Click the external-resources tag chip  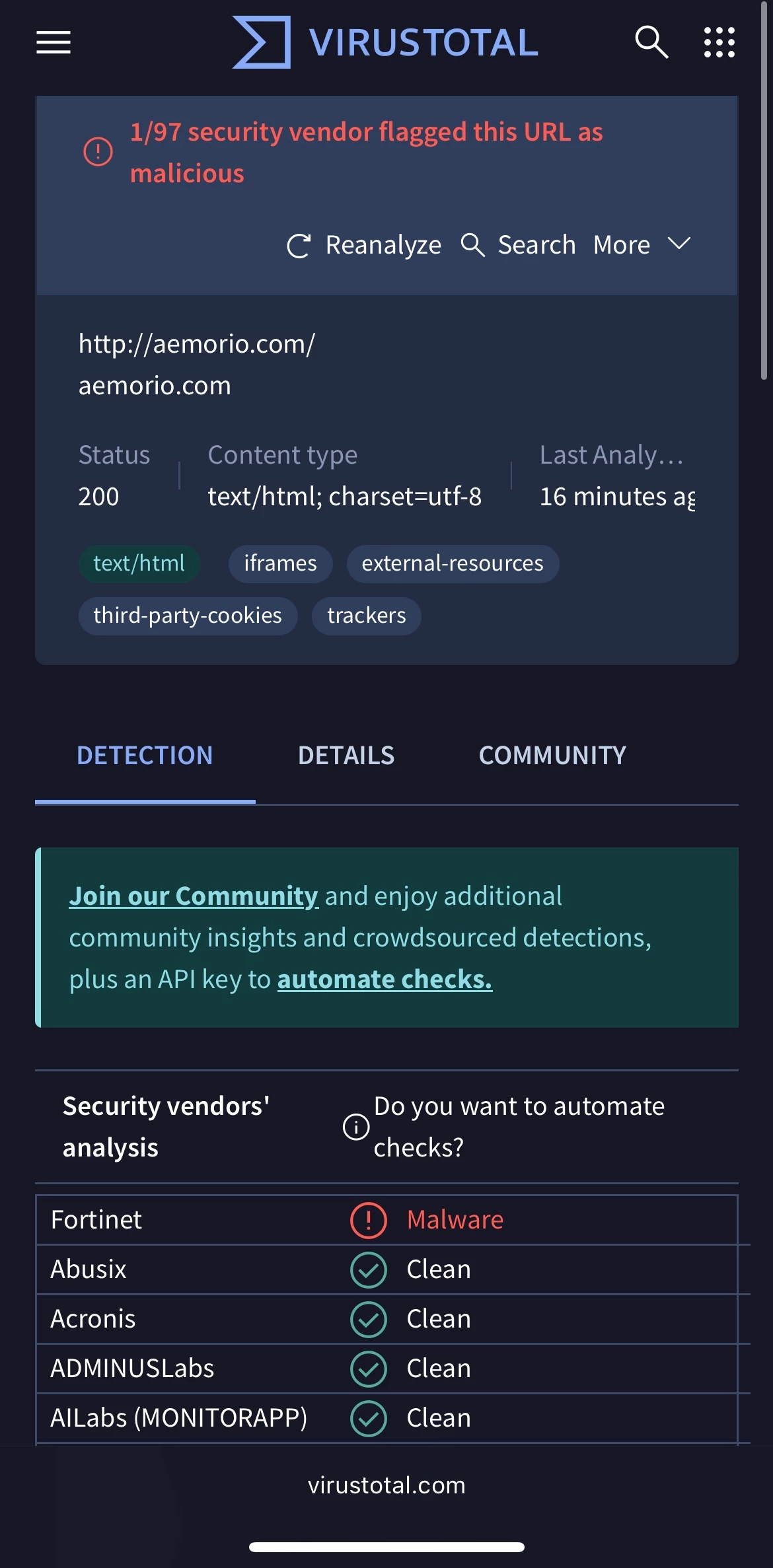click(453, 563)
